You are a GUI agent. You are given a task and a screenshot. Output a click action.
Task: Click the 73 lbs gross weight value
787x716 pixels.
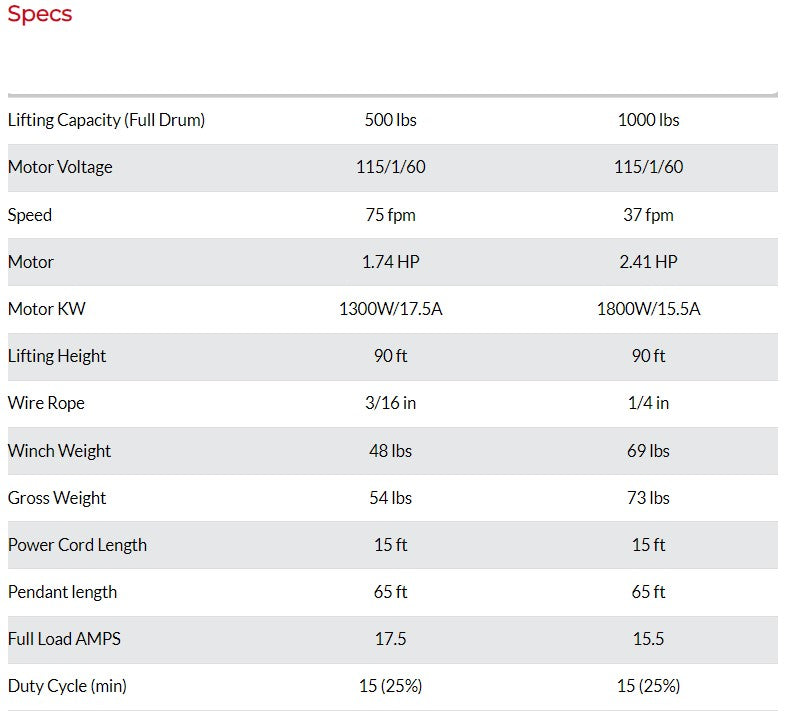point(649,498)
